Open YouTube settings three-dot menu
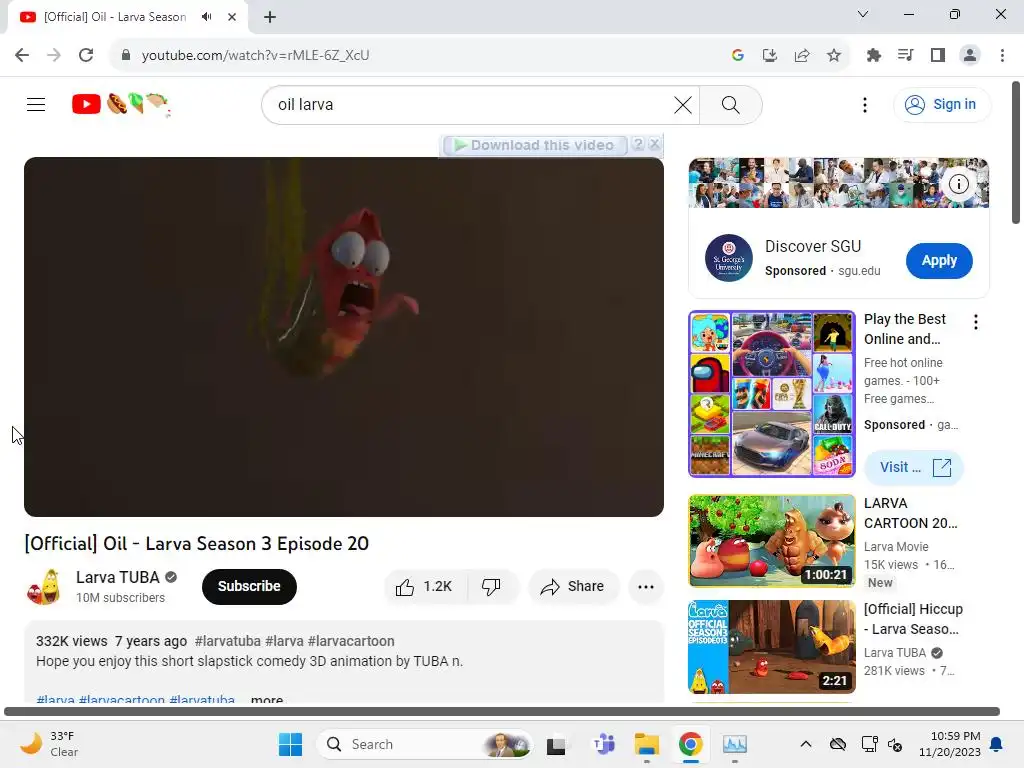Screen dimensions: 1024x768 (x=865, y=104)
